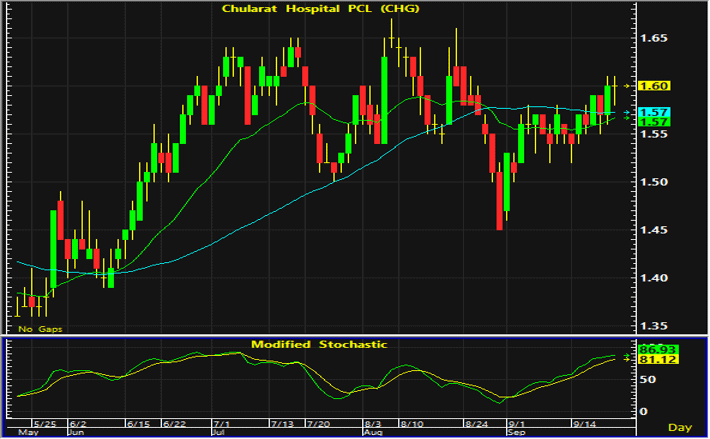Click the 0 level stochastic axis label

(643, 411)
